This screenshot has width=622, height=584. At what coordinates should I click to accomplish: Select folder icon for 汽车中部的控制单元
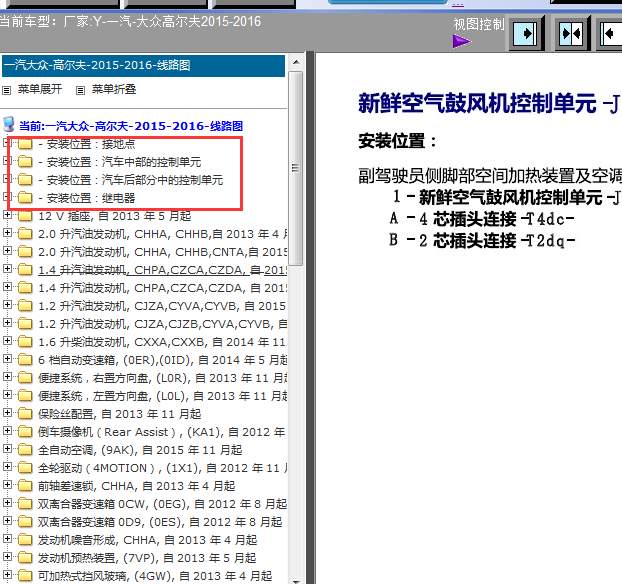click(x=25, y=161)
